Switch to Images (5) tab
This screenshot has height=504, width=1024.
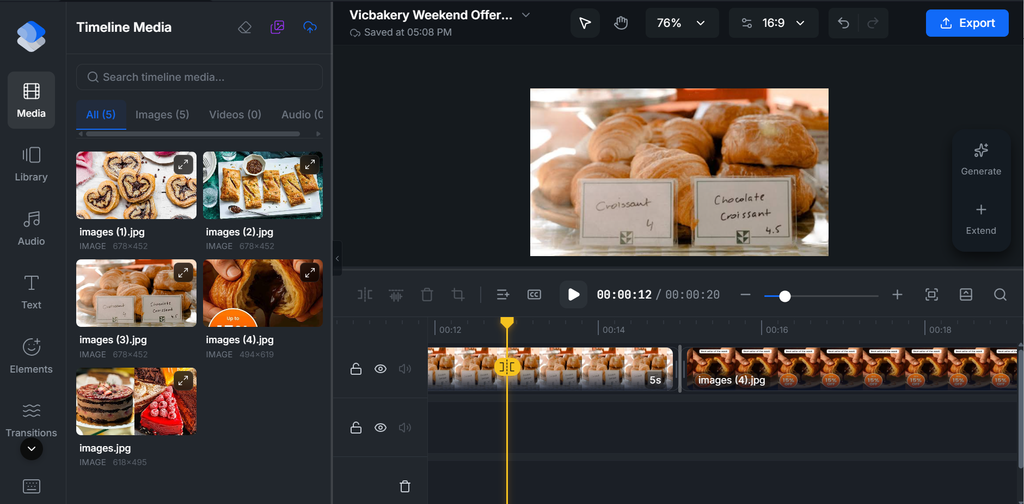[x=162, y=115]
